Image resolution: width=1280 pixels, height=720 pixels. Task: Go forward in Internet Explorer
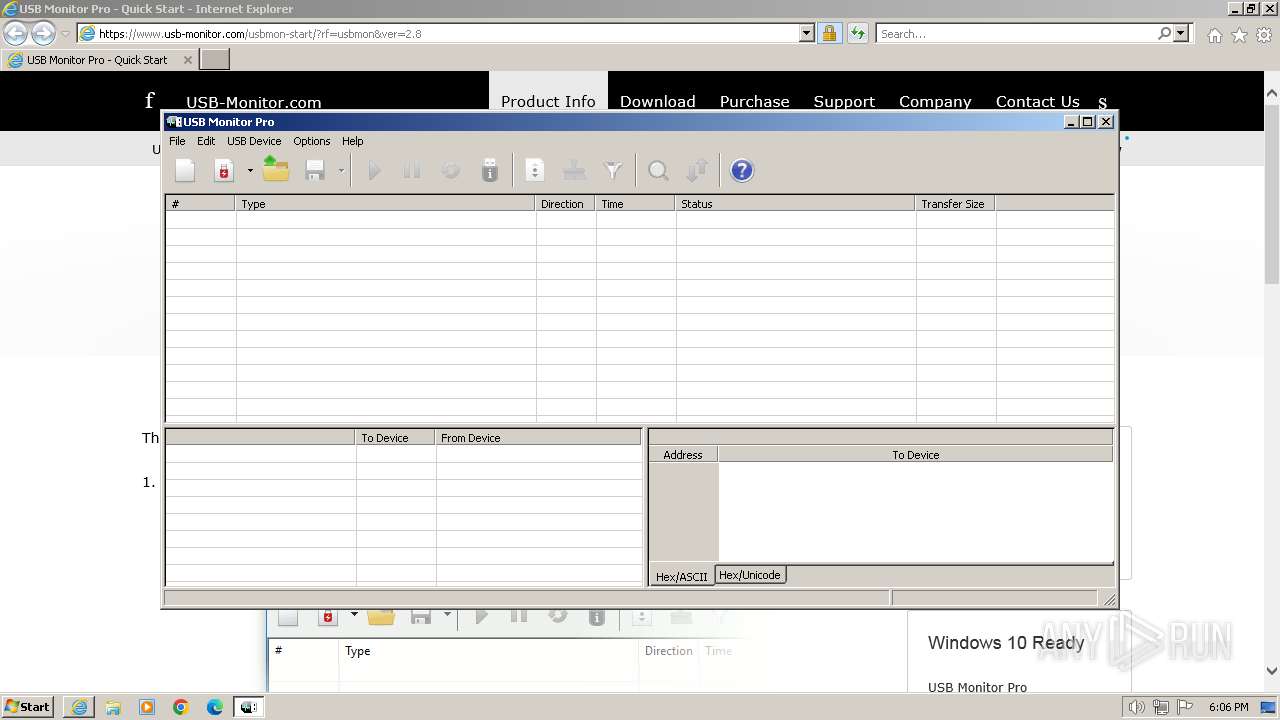[43, 33]
